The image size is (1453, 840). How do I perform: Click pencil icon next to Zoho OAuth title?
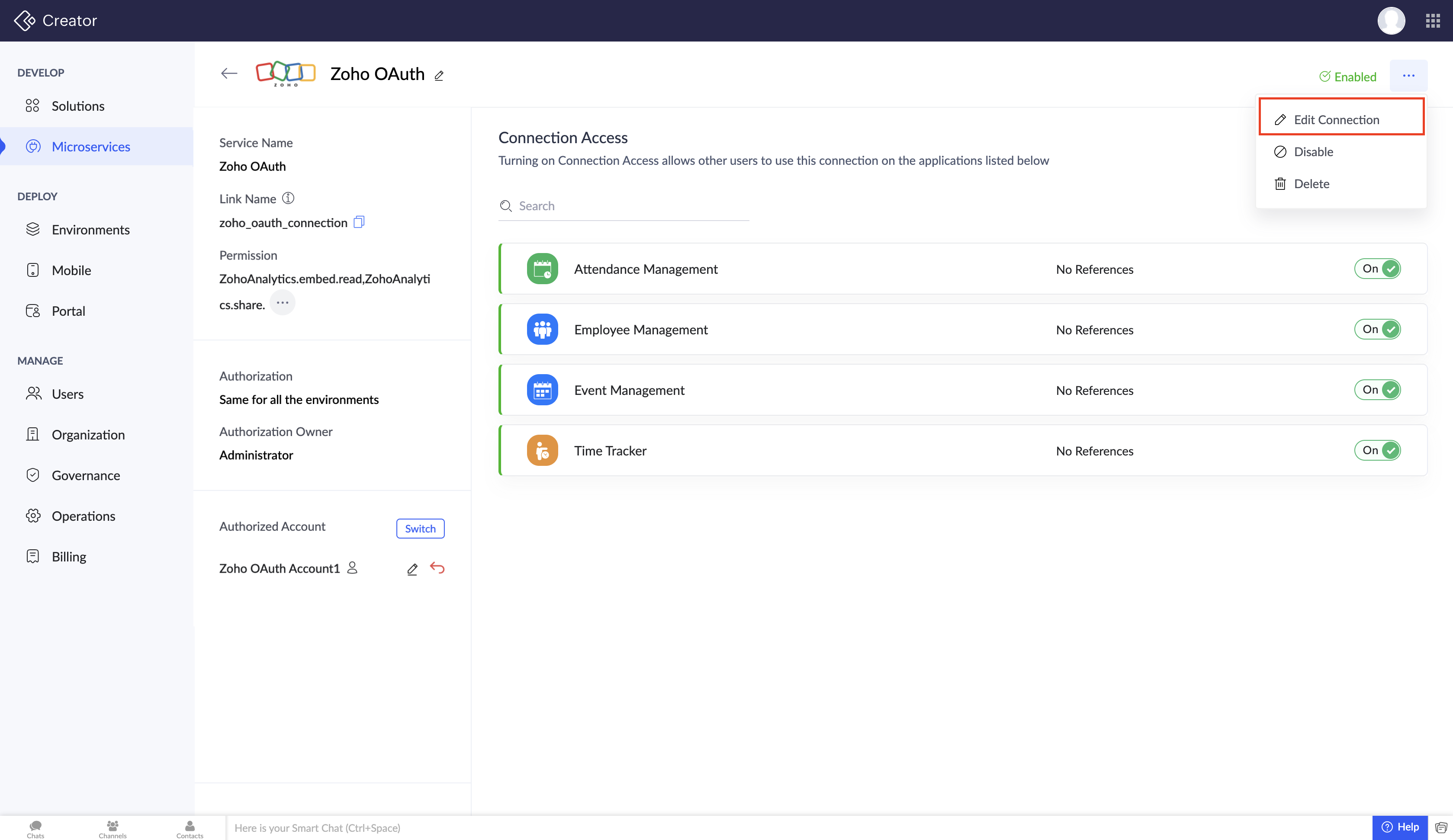point(439,76)
